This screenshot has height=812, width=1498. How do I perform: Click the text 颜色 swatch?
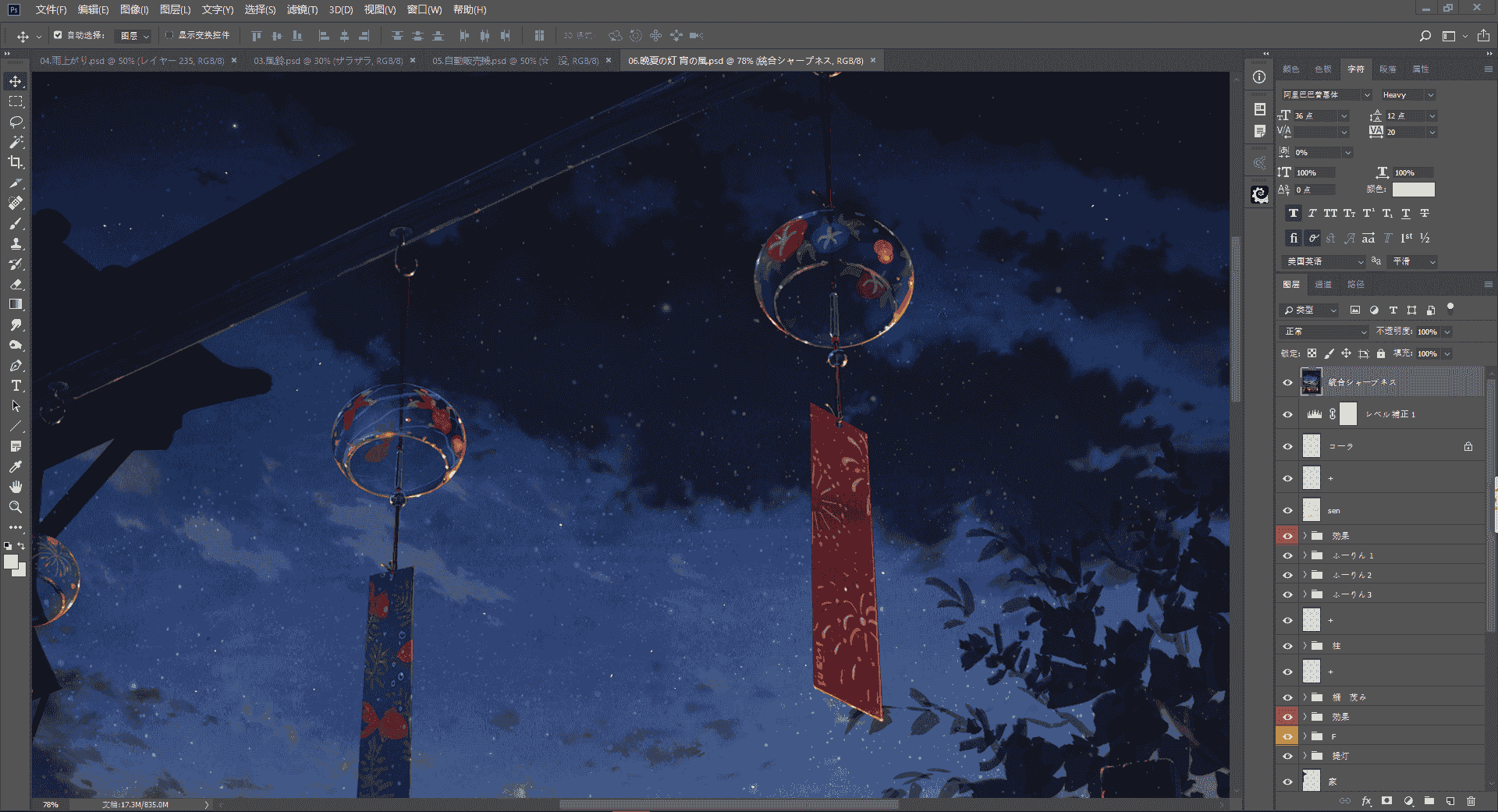1413,190
